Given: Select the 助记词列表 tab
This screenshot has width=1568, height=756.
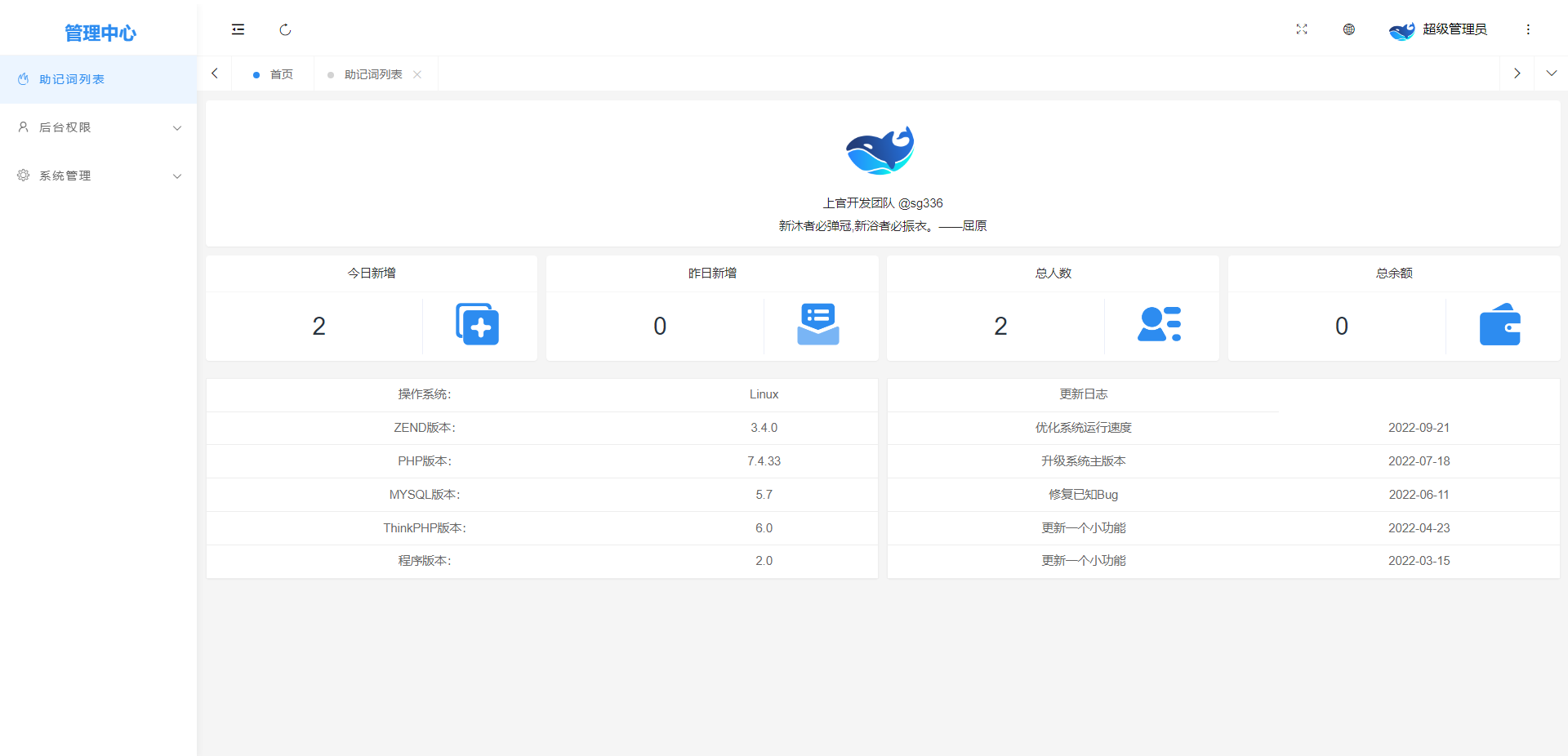Looking at the screenshot, I should click(x=374, y=73).
